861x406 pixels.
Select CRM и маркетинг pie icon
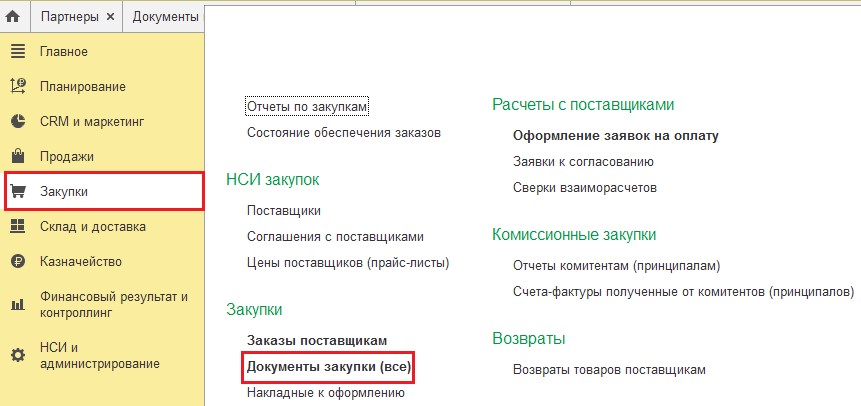[18, 121]
